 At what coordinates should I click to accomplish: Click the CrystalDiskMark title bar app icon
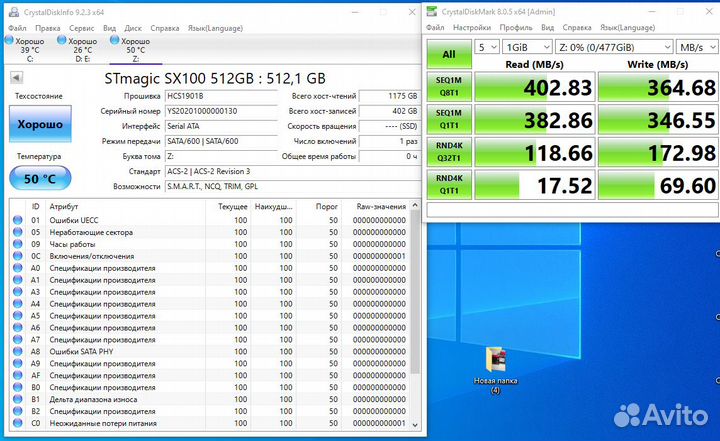432,11
